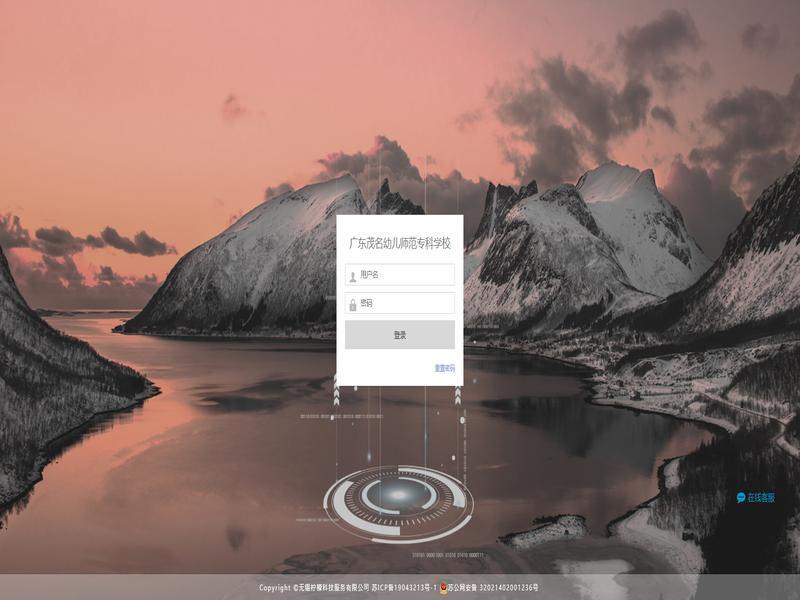Focus the 密码 password input field
800x600 pixels.
coord(405,304)
